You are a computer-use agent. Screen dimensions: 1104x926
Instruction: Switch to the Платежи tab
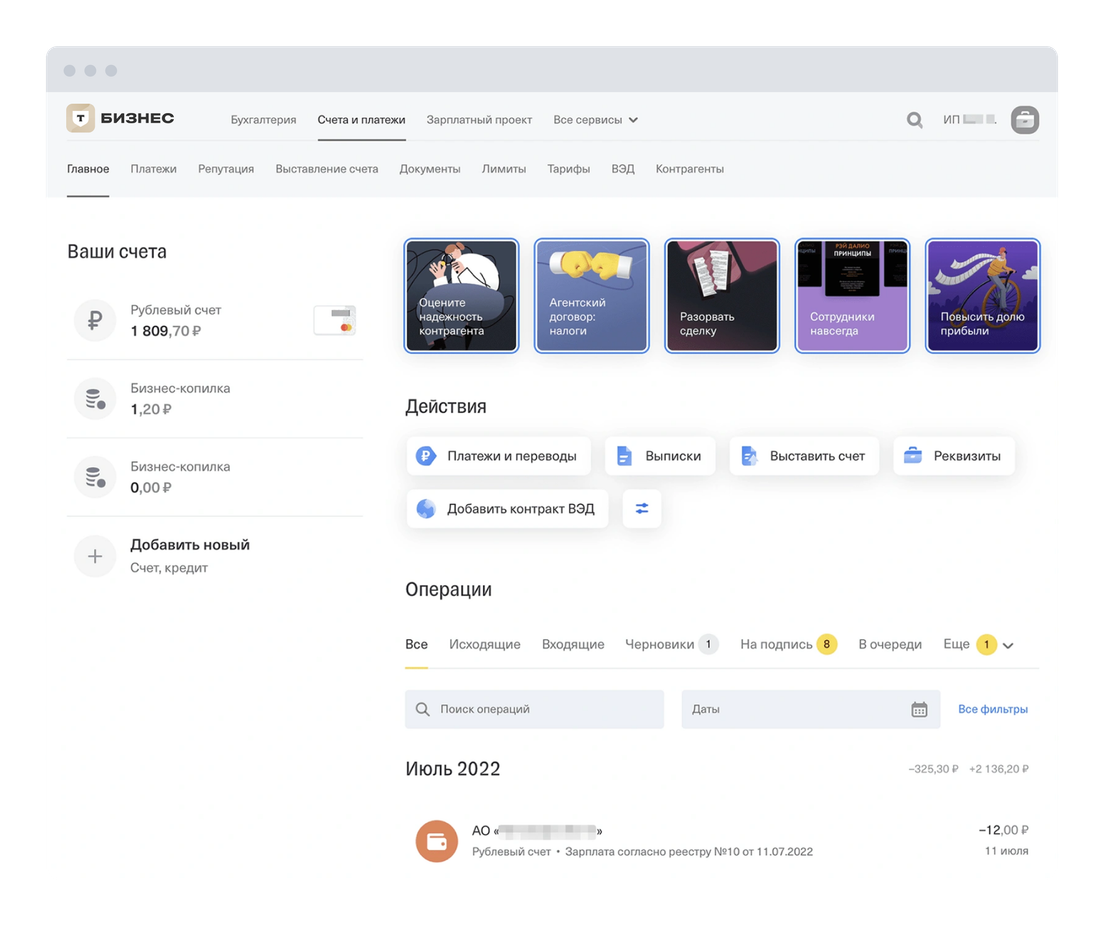(153, 169)
